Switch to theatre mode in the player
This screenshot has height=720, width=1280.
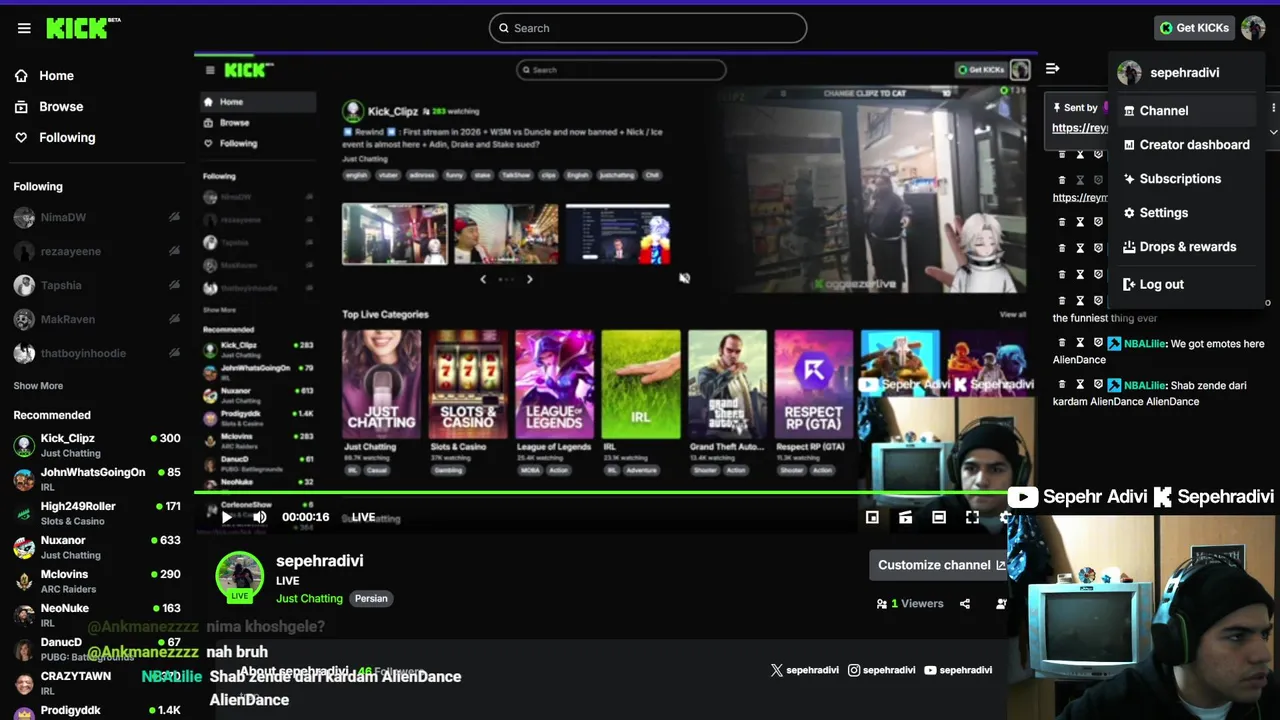tap(939, 517)
